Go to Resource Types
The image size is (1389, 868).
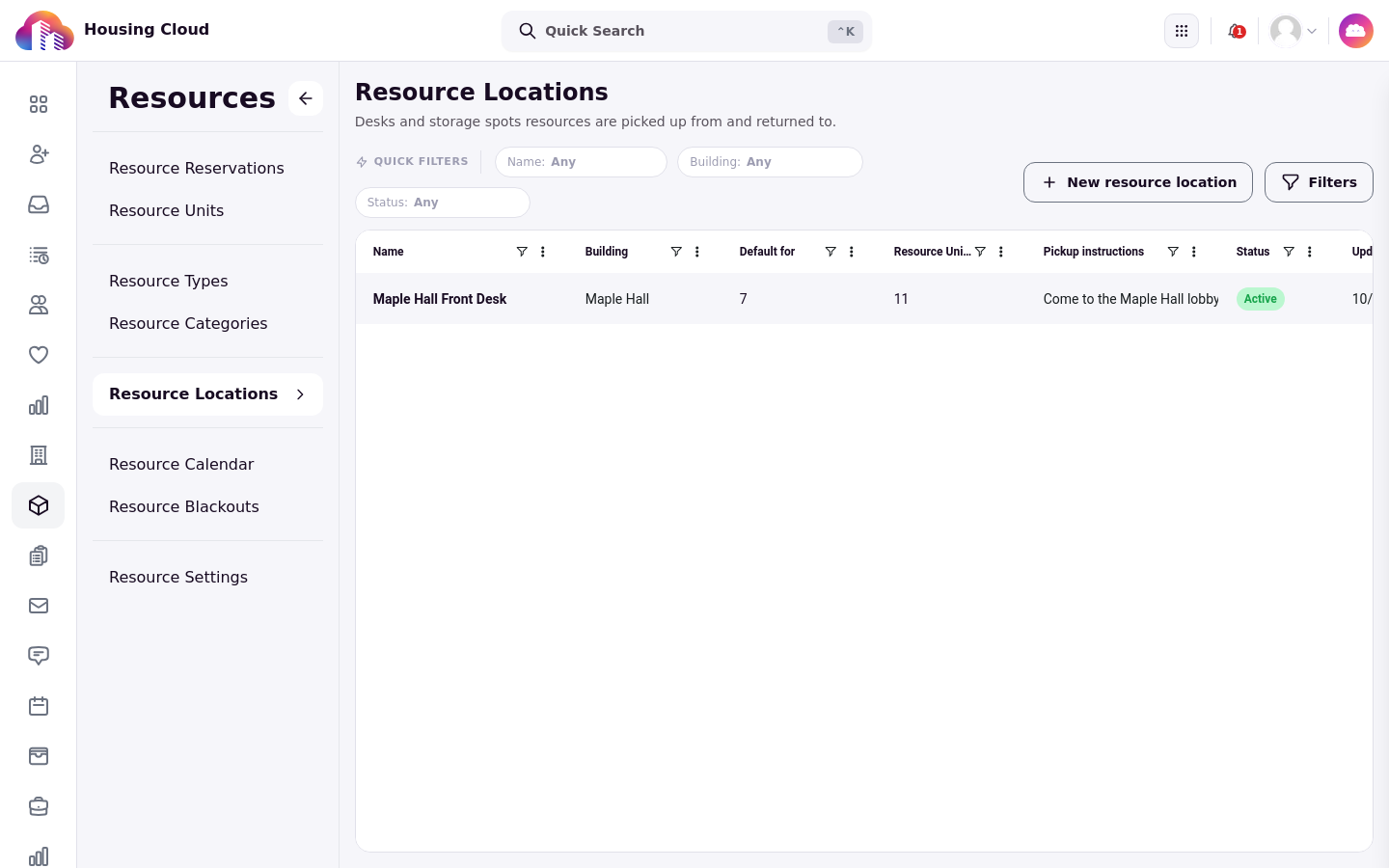[169, 281]
